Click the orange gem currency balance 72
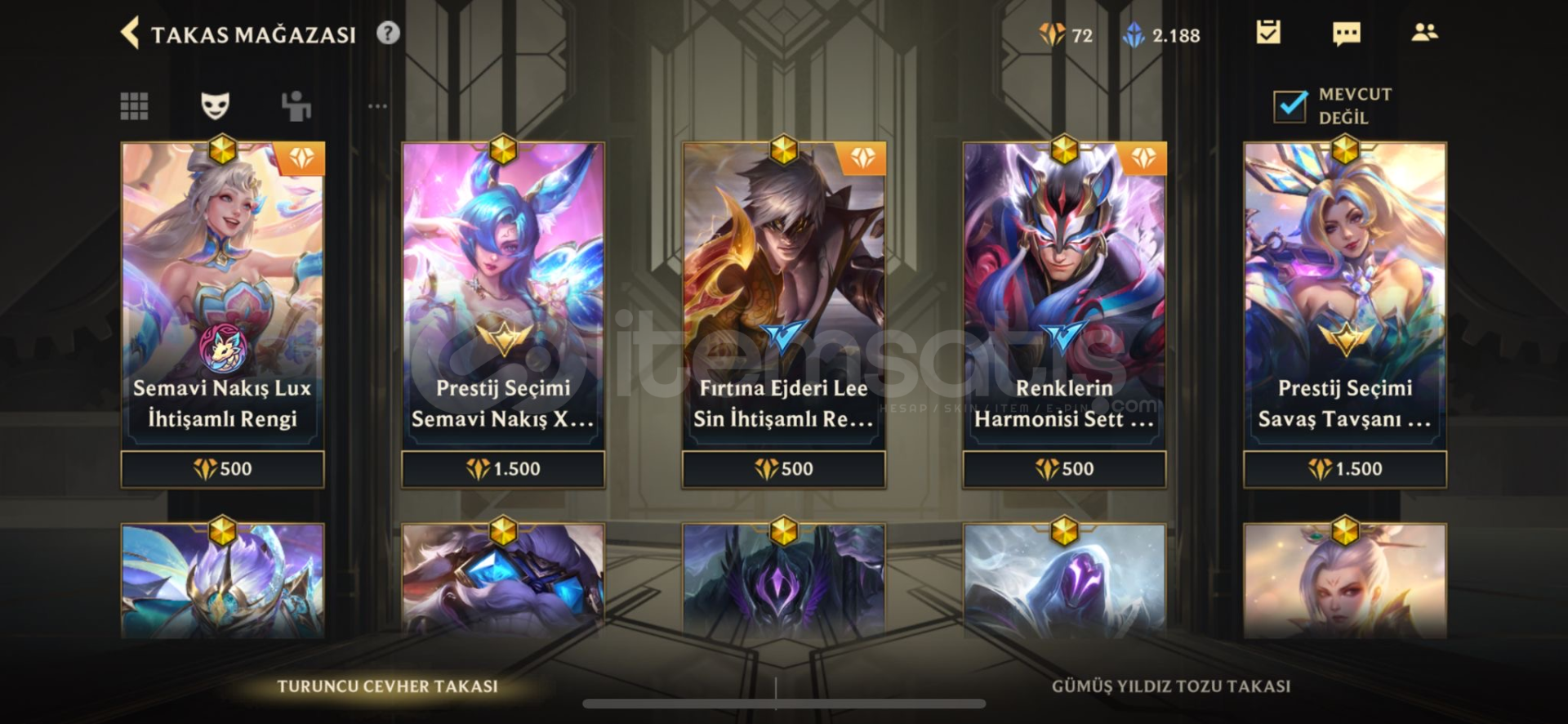The image size is (1568, 724). pyautogui.click(x=1066, y=35)
